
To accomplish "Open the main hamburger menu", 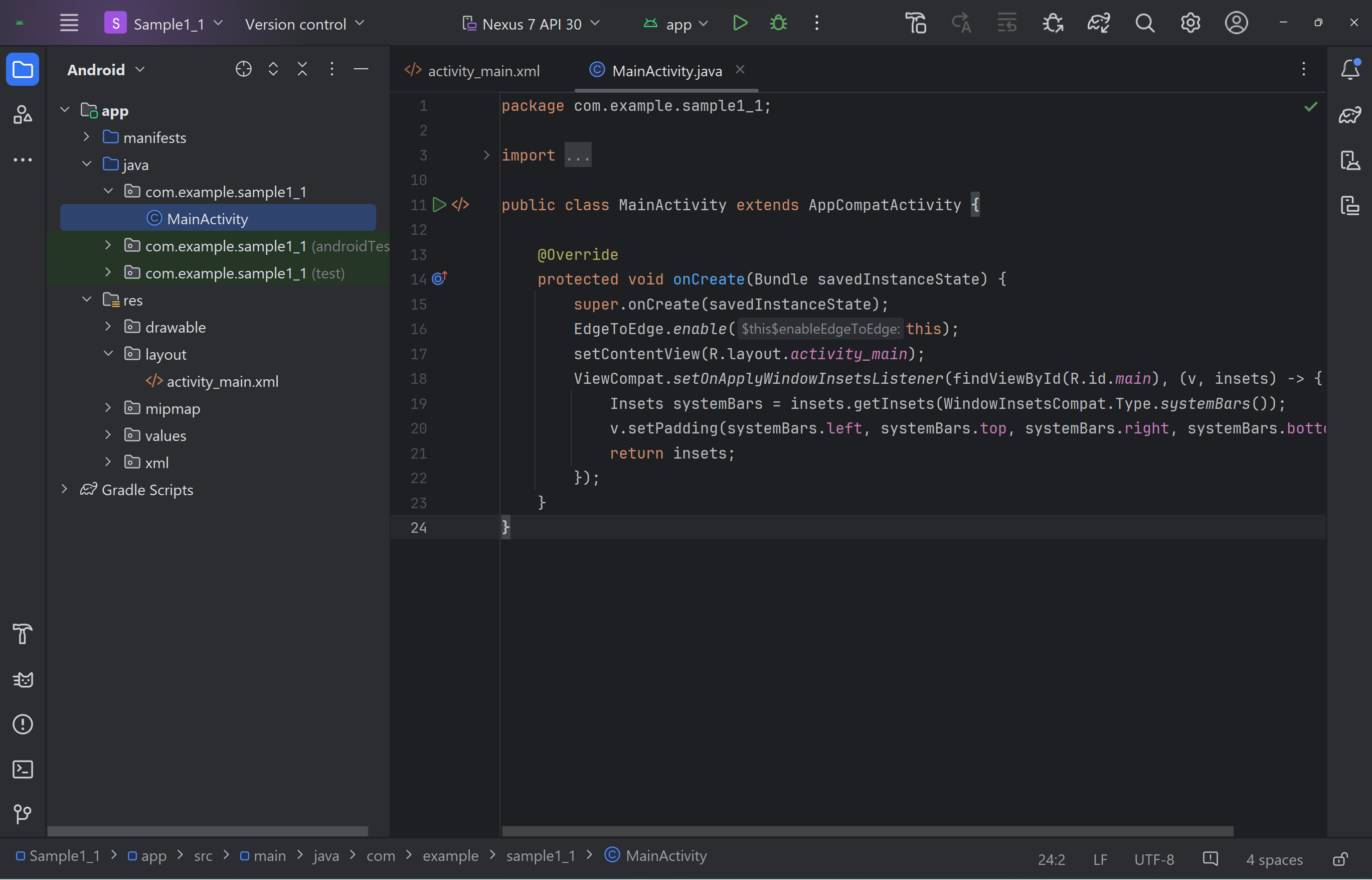I will (69, 24).
